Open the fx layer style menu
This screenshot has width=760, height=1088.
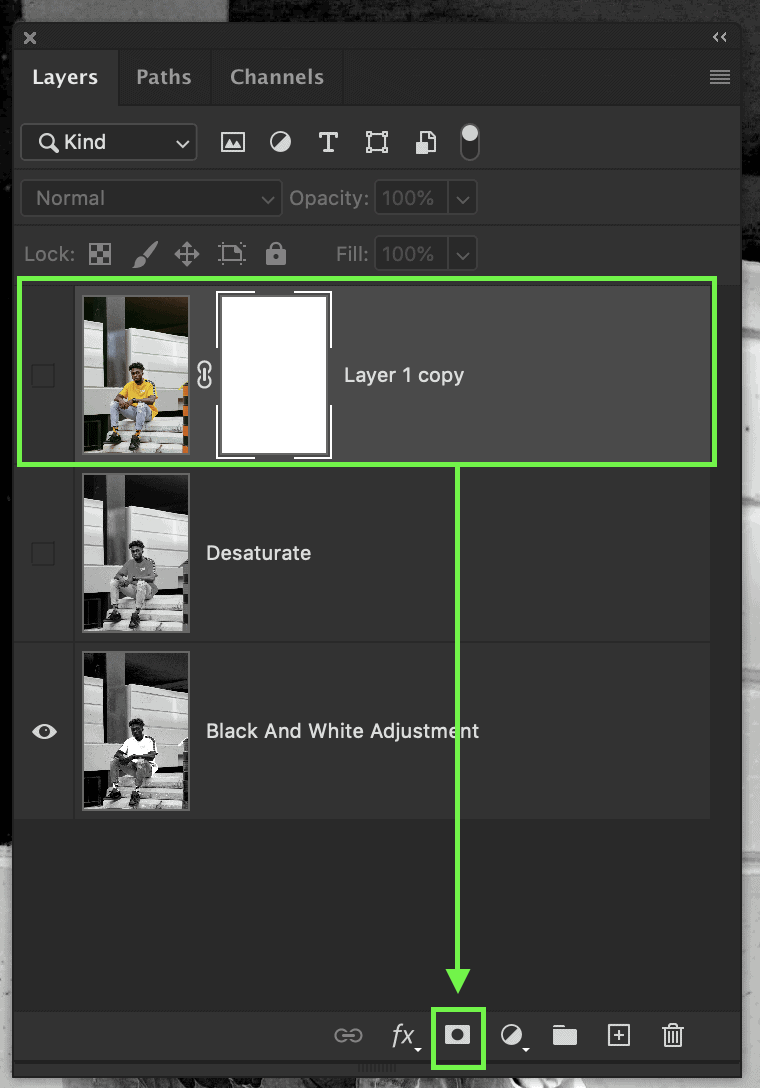tap(405, 1036)
